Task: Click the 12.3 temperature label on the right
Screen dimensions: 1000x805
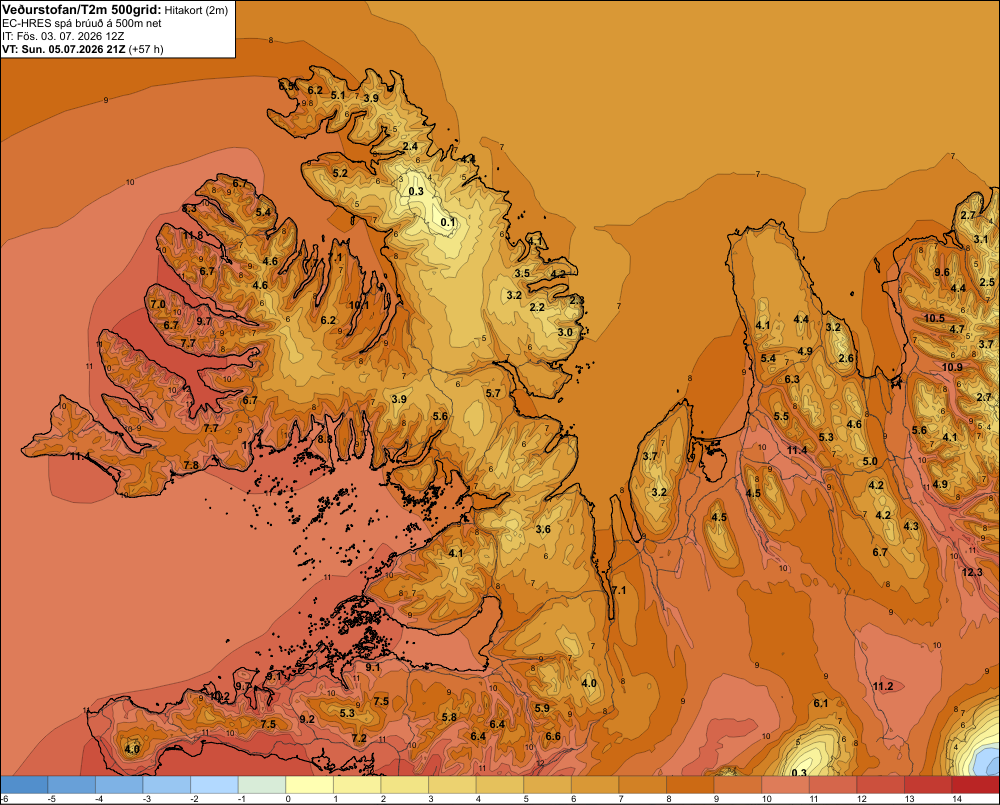Action: coord(972,572)
